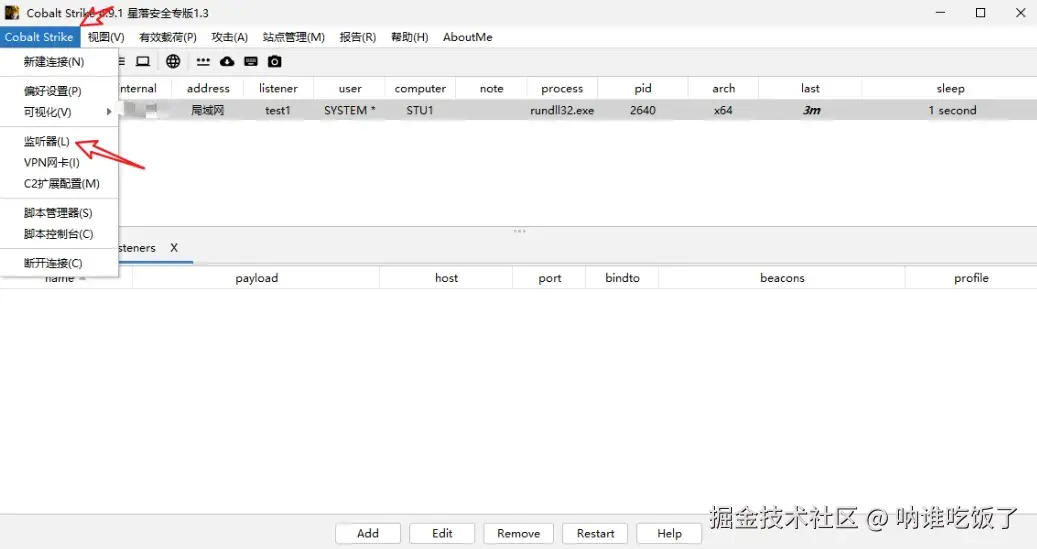The width and height of the screenshot is (1037, 549).
Task: Sort sessions by computer column header
Action: tap(421, 88)
